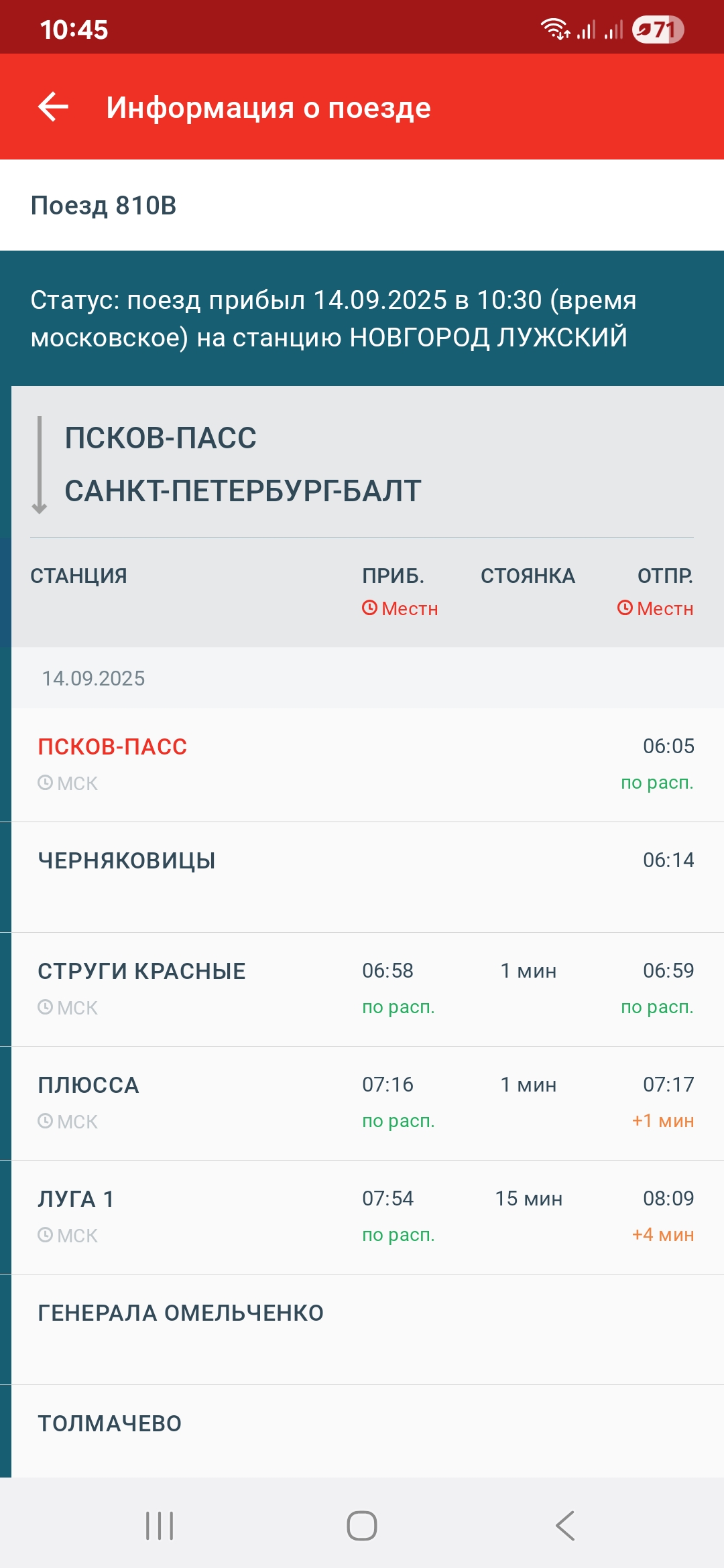This screenshot has width=724, height=1568.
Task: Toggle arrival time zone clock icon
Action: [369, 608]
